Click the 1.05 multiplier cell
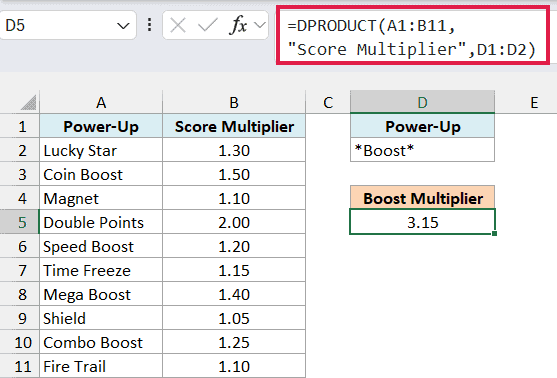This screenshot has height=378, width=557. [x=234, y=318]
